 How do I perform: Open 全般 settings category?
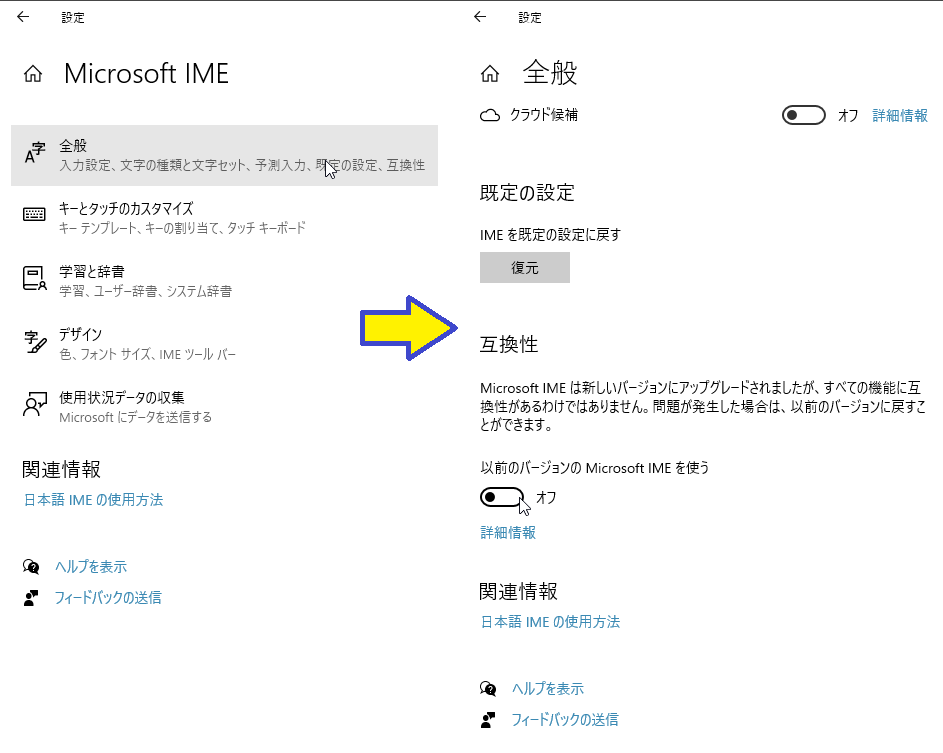(224, 155)
